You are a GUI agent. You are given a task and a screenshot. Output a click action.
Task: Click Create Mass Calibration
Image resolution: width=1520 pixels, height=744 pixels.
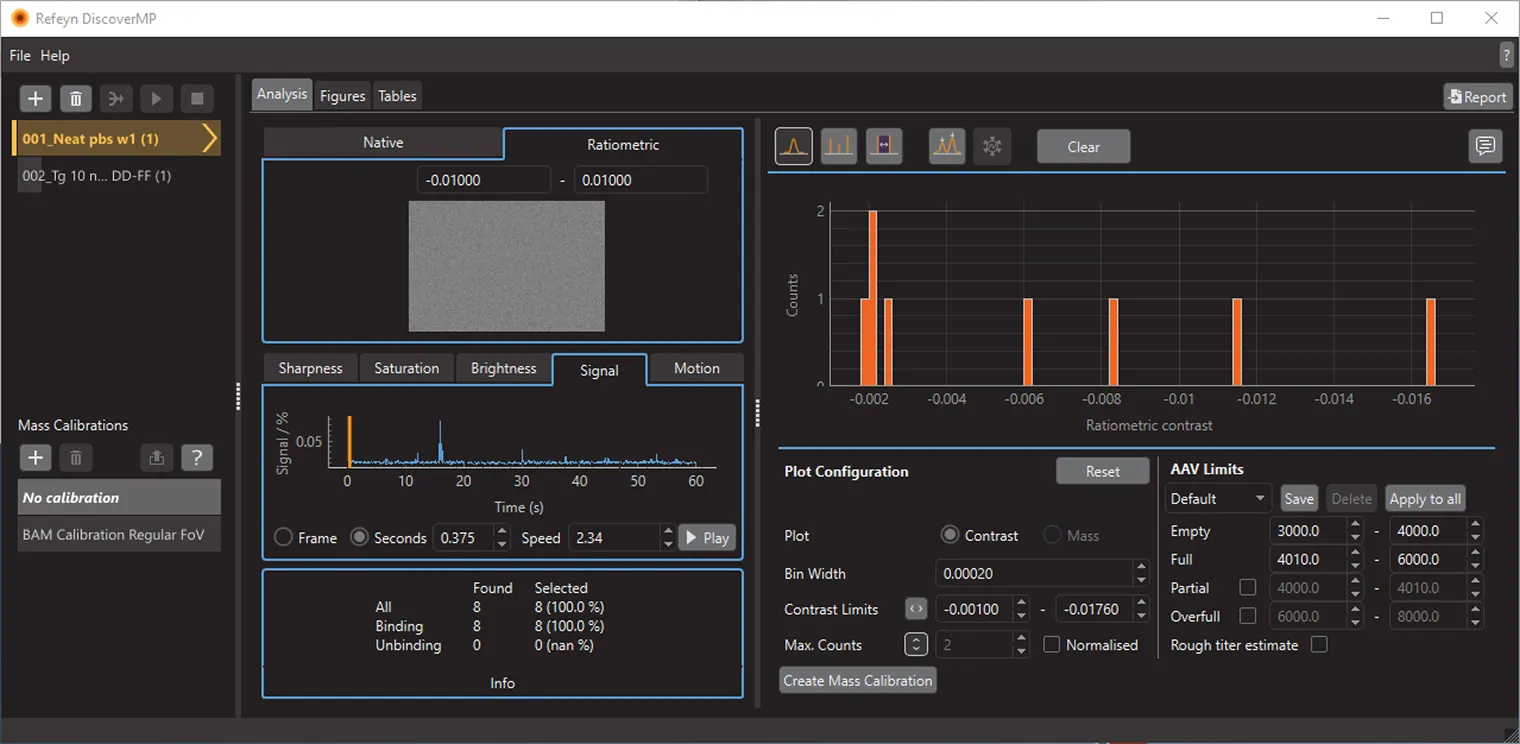858,680
